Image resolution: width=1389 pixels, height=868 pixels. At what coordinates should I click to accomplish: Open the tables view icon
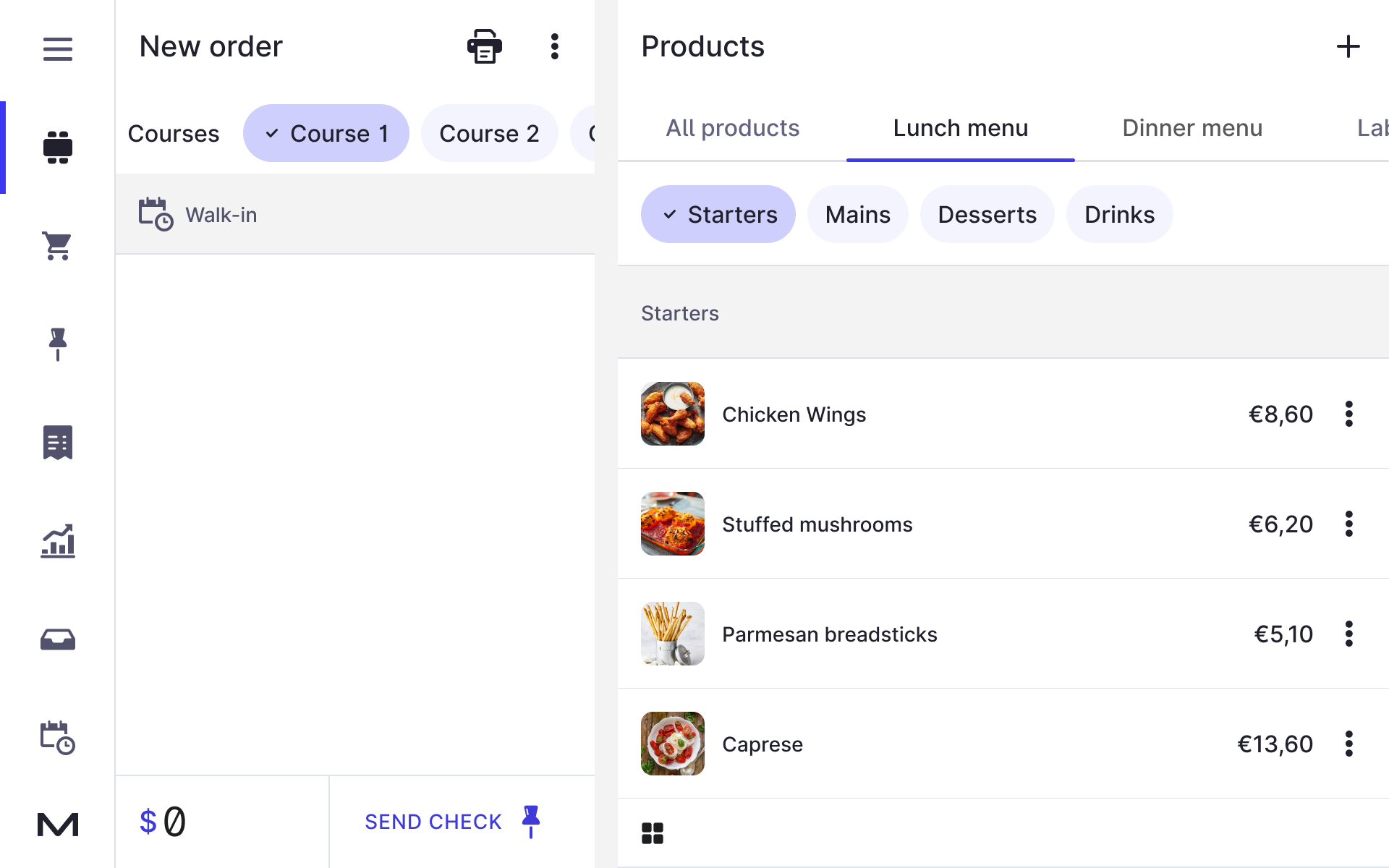click(58, 148)
